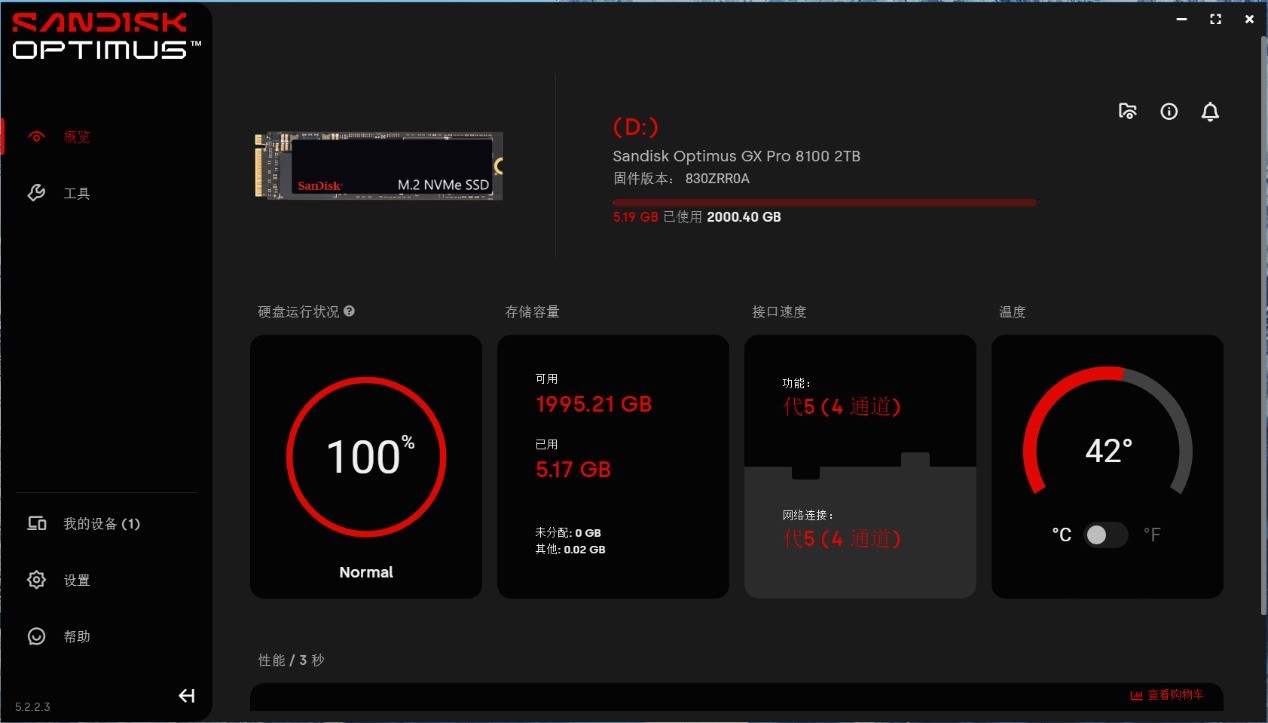Viewport: 1268px width, 723px height.
Task: Open the 设置 menu entry
Action: [77, 580]
